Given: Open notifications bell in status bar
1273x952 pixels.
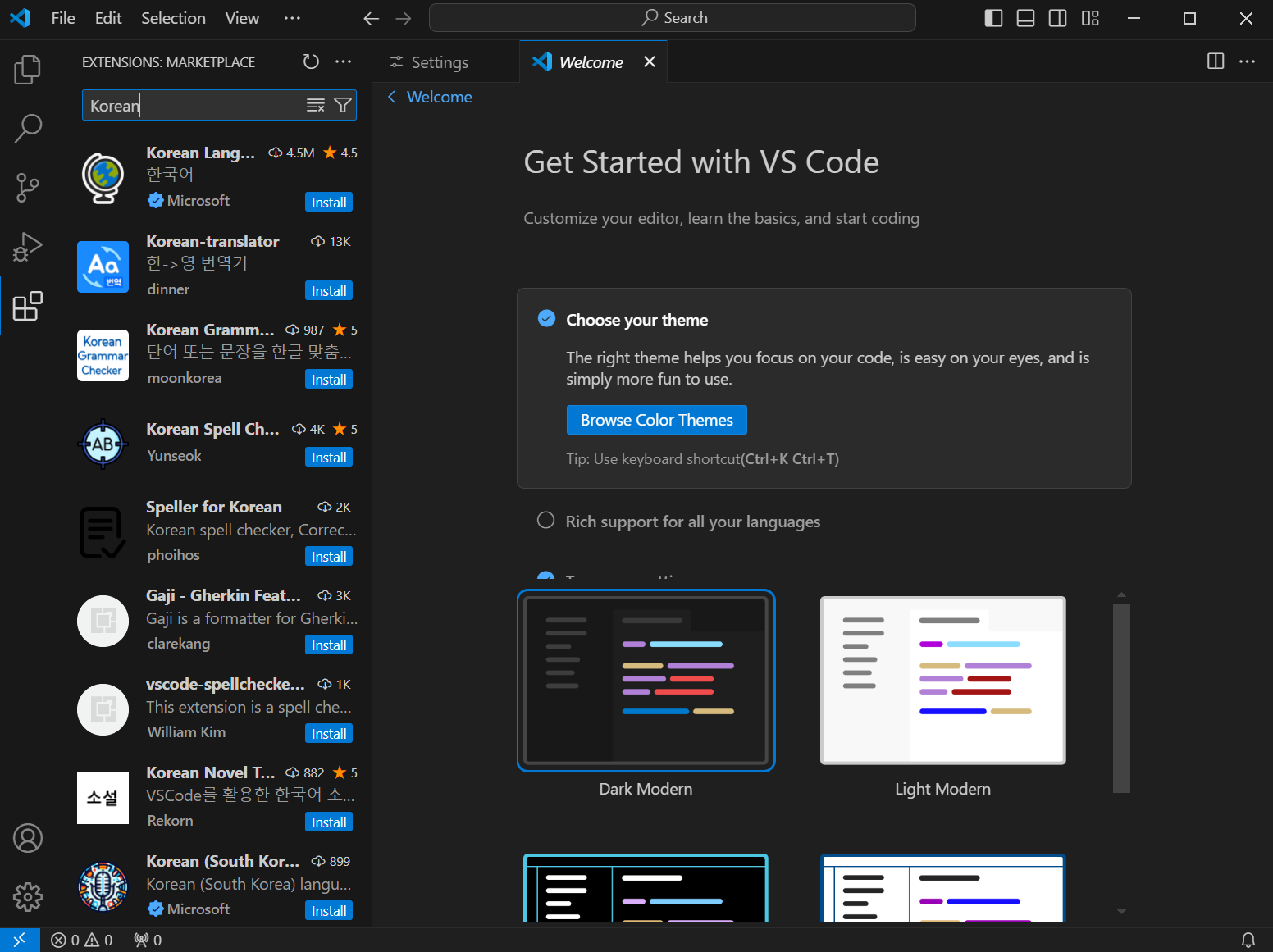Looking at the screenshot, I should (1248, 940).
